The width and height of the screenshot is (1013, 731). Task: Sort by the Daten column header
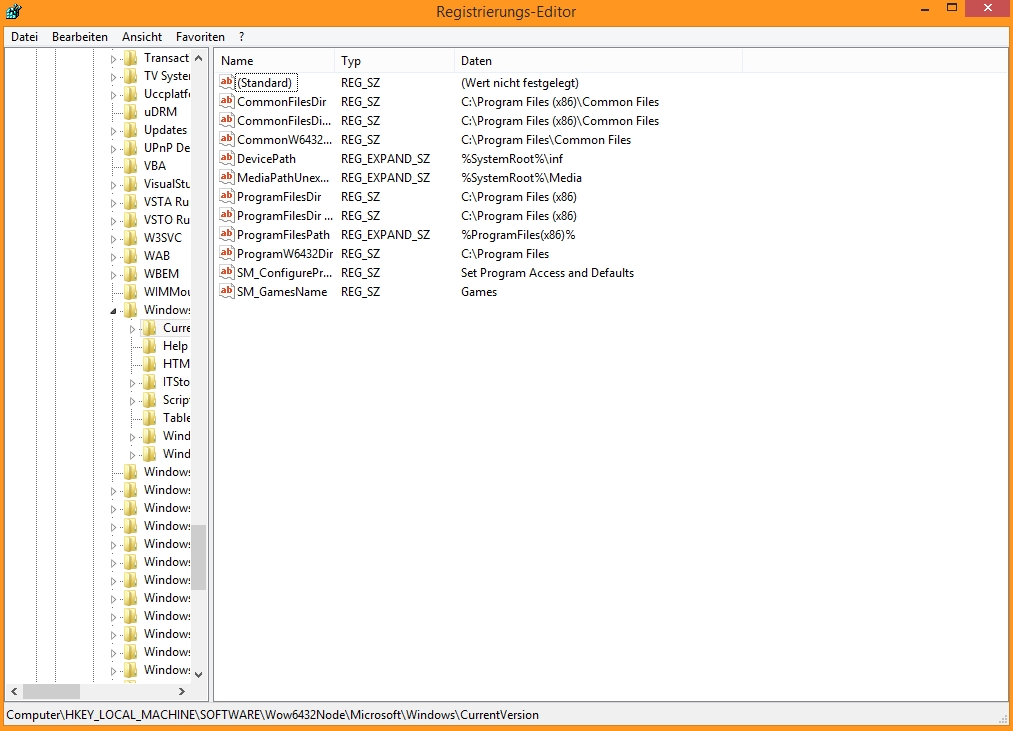point(598,61)
